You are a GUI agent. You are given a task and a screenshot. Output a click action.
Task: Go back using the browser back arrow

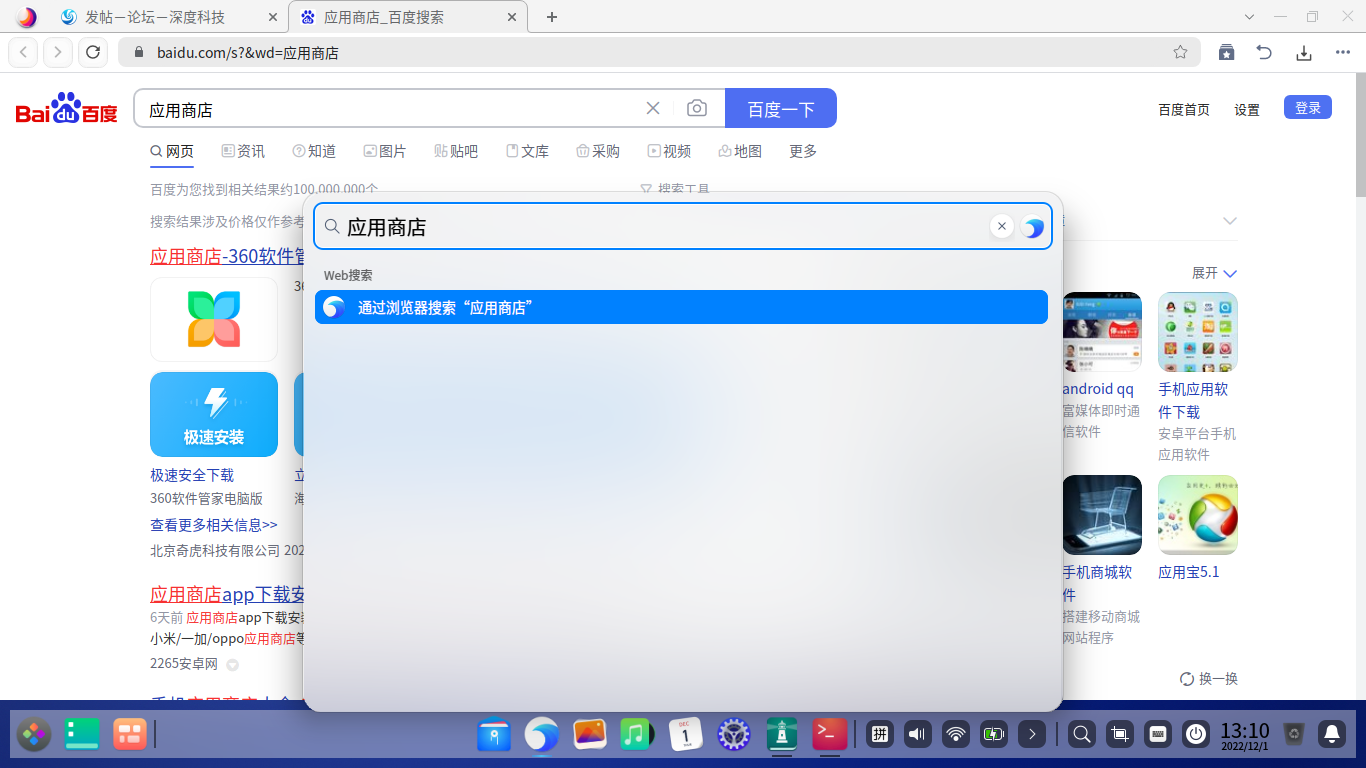coord(24,52)
